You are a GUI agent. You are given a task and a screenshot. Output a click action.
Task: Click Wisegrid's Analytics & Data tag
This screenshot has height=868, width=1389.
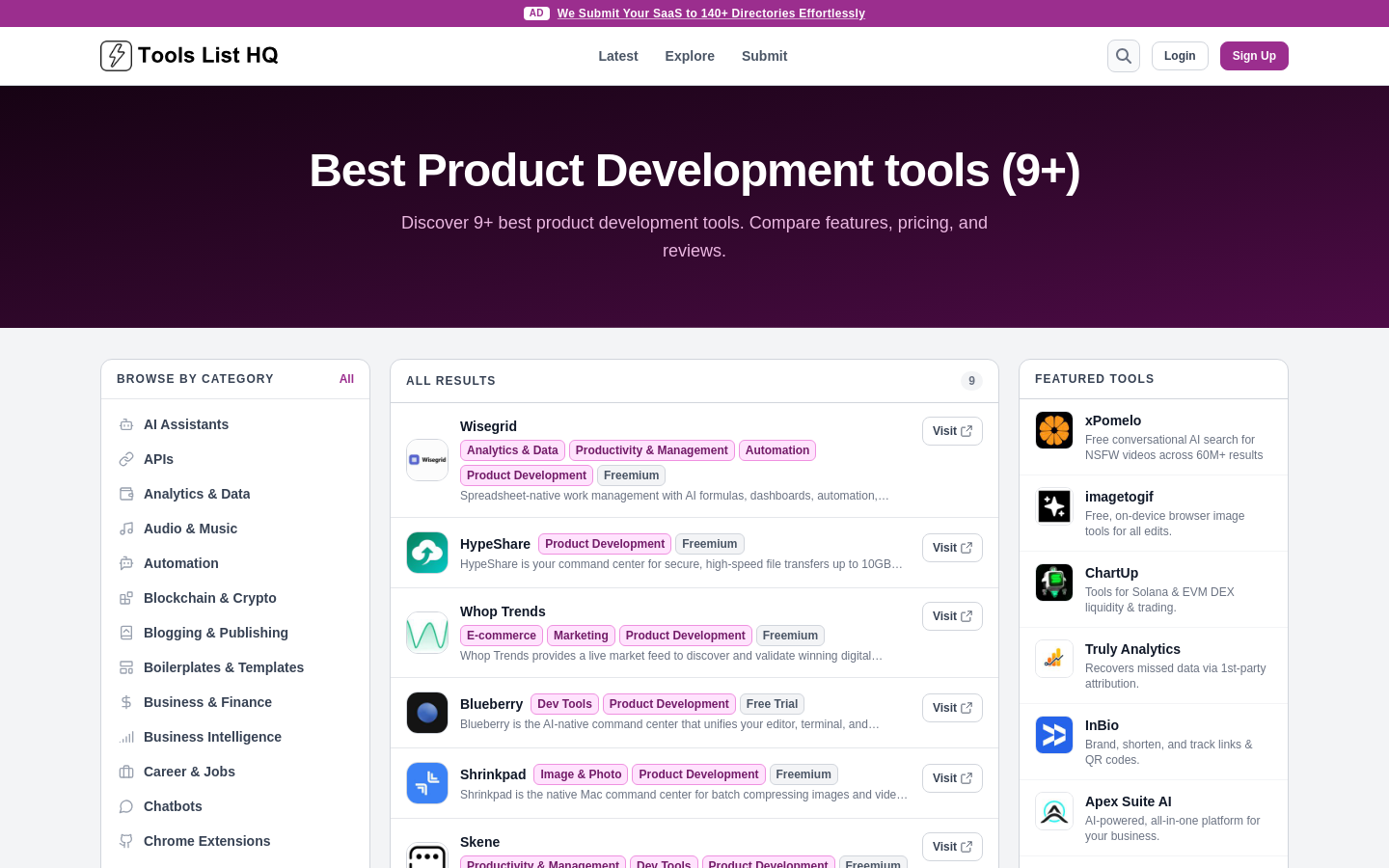(x=512, y=450)
